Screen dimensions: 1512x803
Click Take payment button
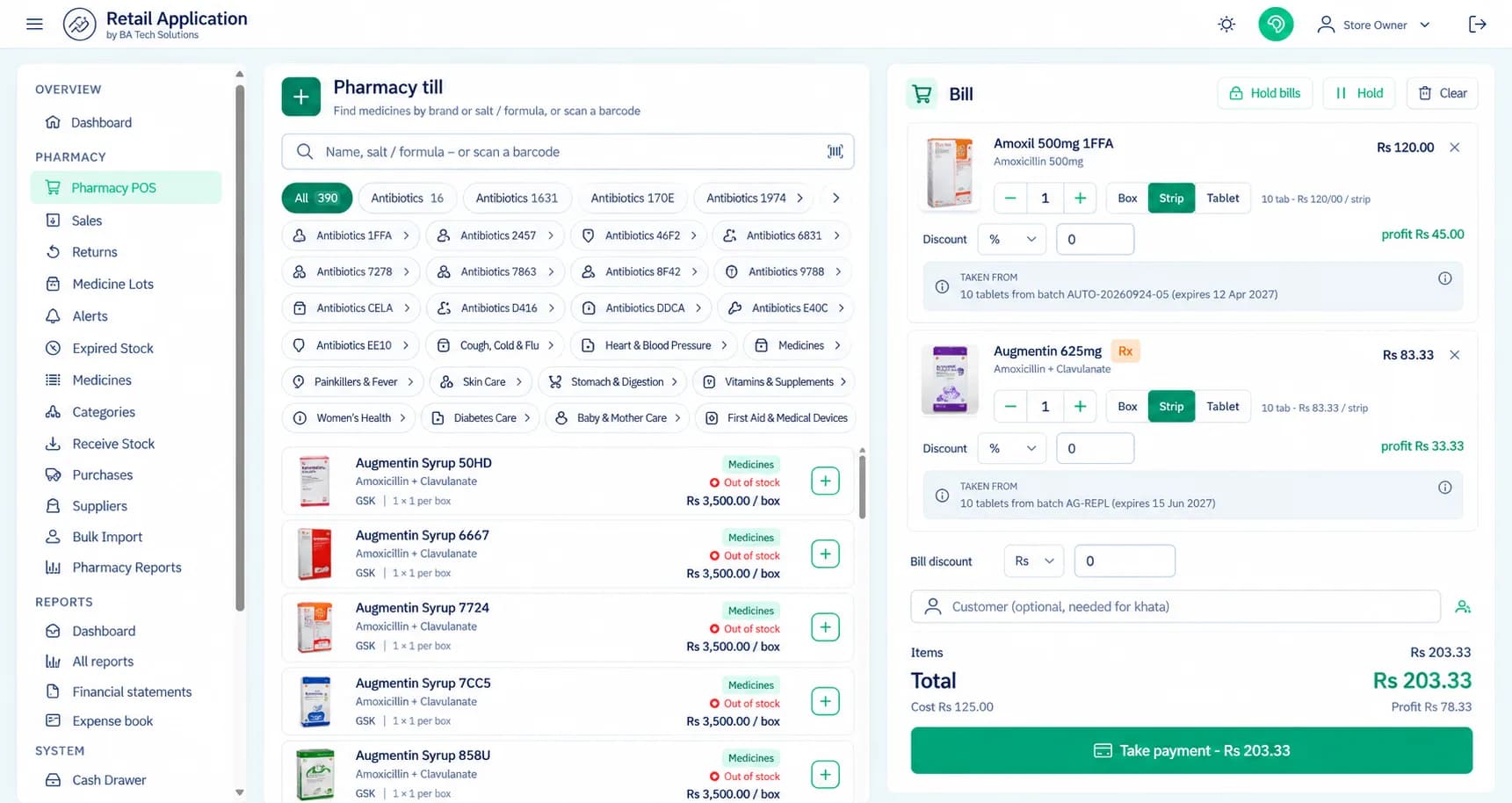coord(1191,750)
